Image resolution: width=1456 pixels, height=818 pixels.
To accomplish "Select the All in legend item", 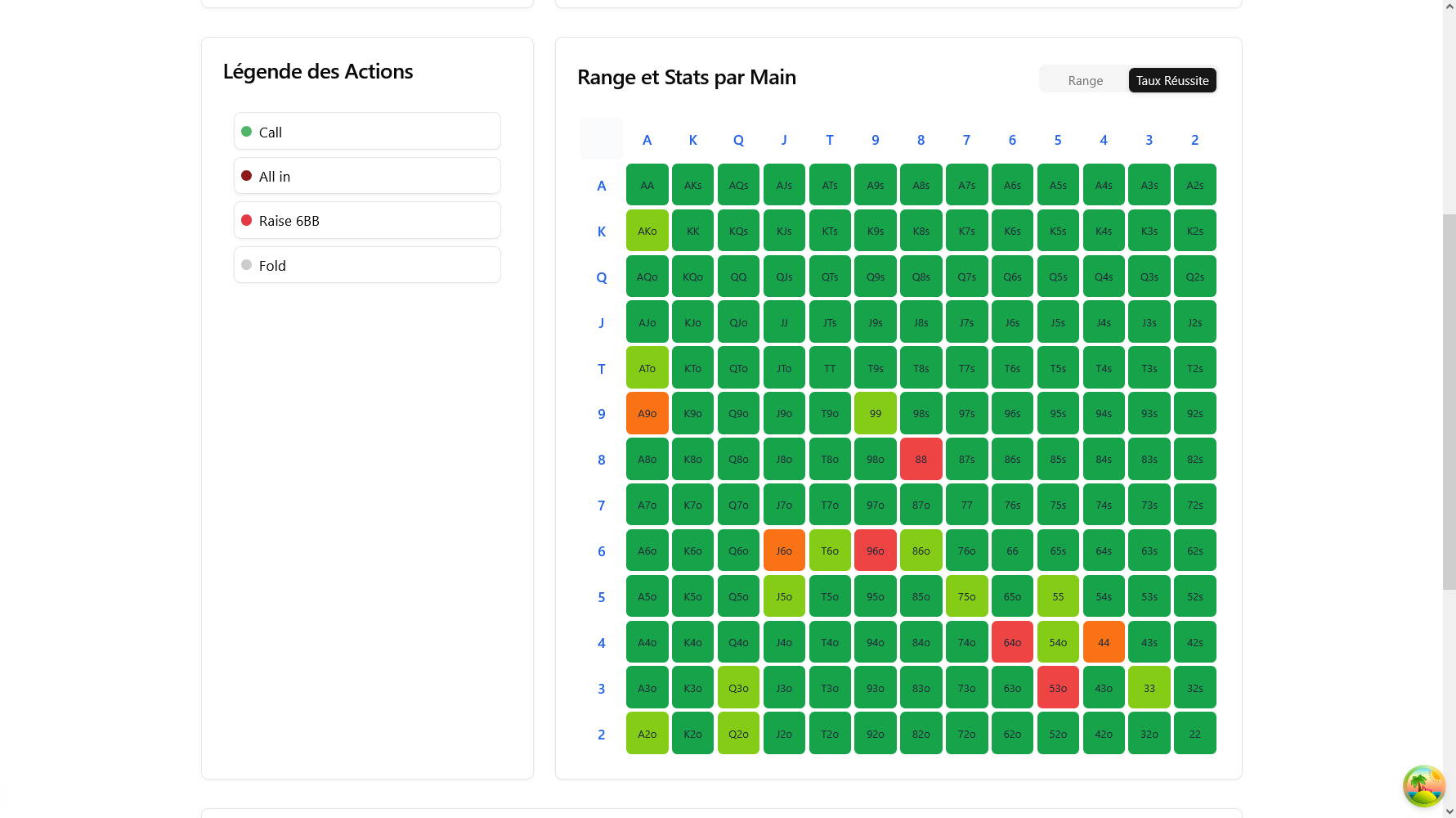I will pos(367,176).
